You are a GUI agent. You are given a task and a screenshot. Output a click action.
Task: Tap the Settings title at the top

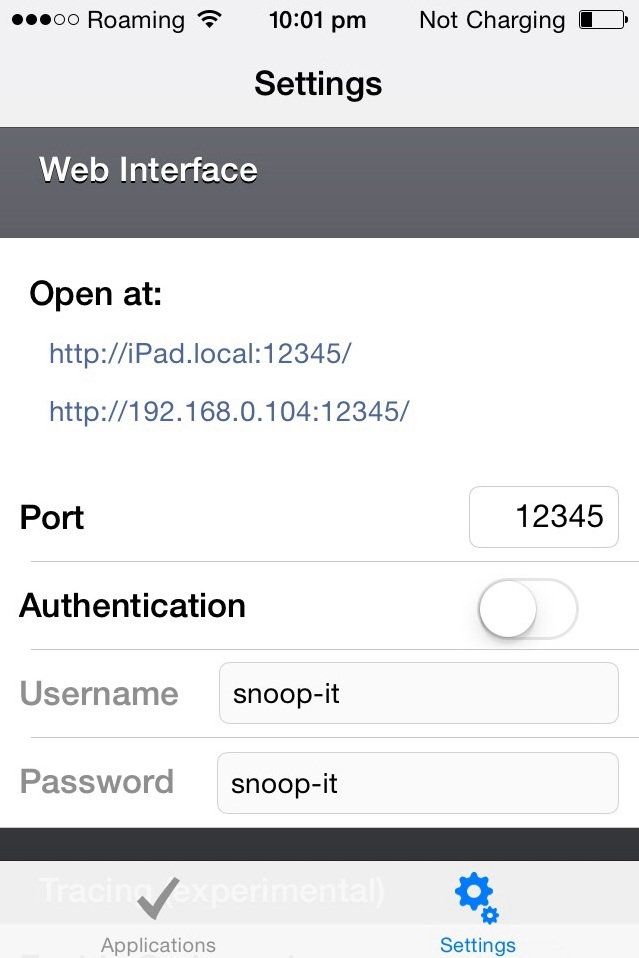point(318,84)
